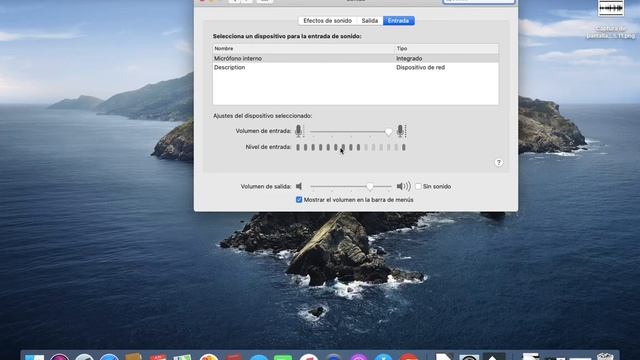The width and height of the screenshot is (640, 360).
Task: Click the Nivel de entrada level meter
Action: pyautogui.click(x=351, y=147)
